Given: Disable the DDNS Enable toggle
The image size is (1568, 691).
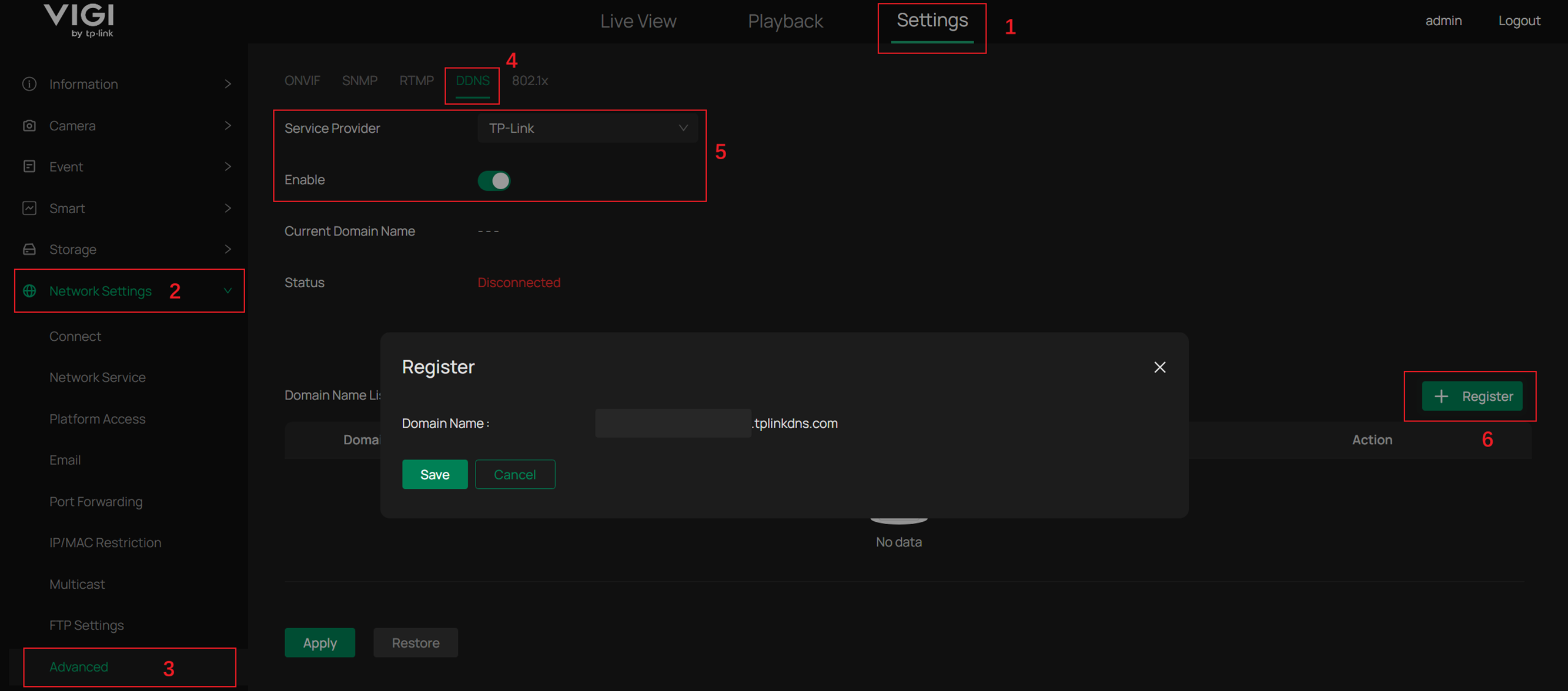Looking at the screenshot, I should [x=493, y=180].
